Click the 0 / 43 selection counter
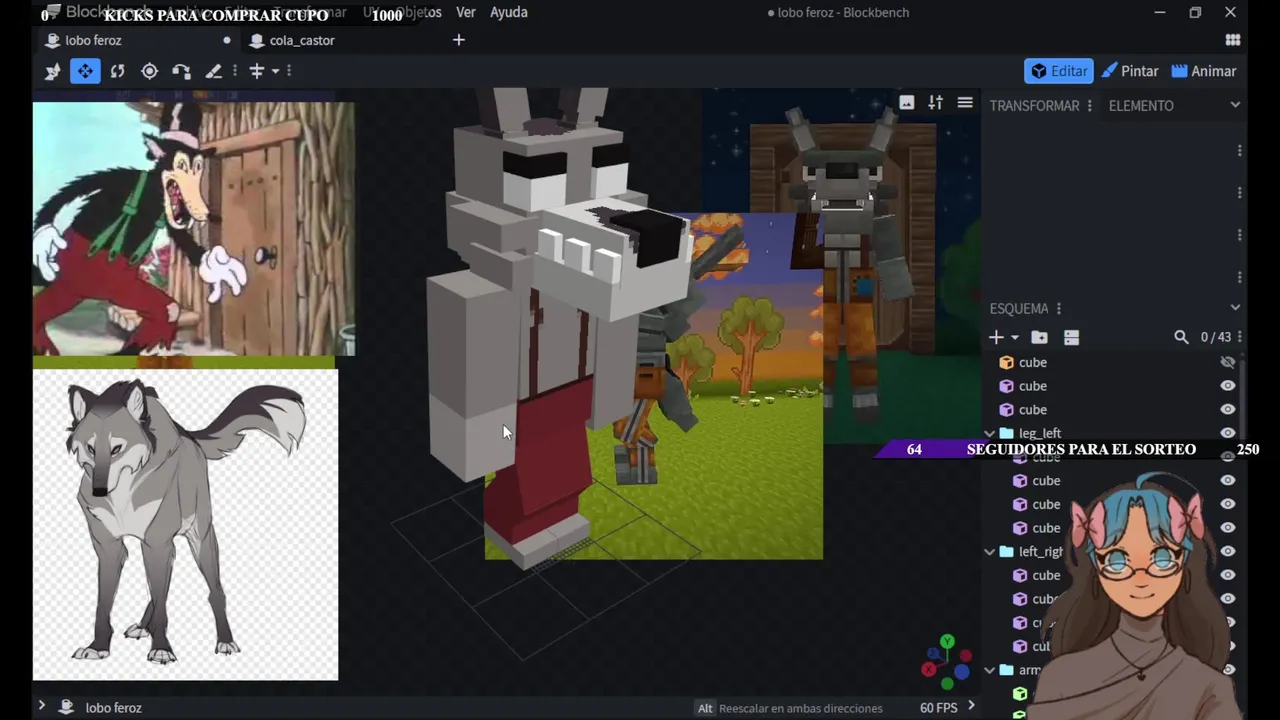Image resolution: width=1280 pixels, height=720 pixels. pos(1215,338)
